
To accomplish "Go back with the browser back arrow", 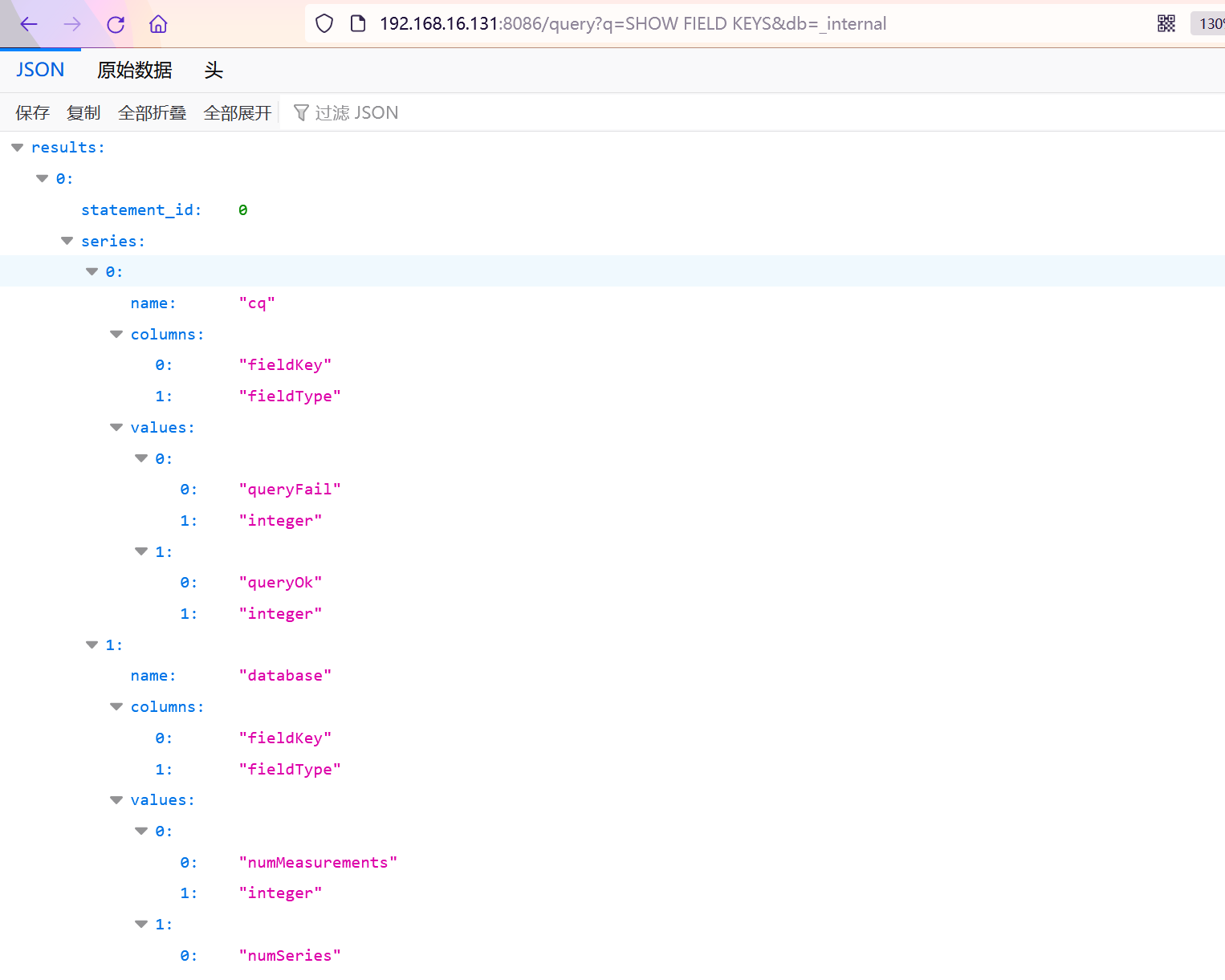I will (29, 24).
